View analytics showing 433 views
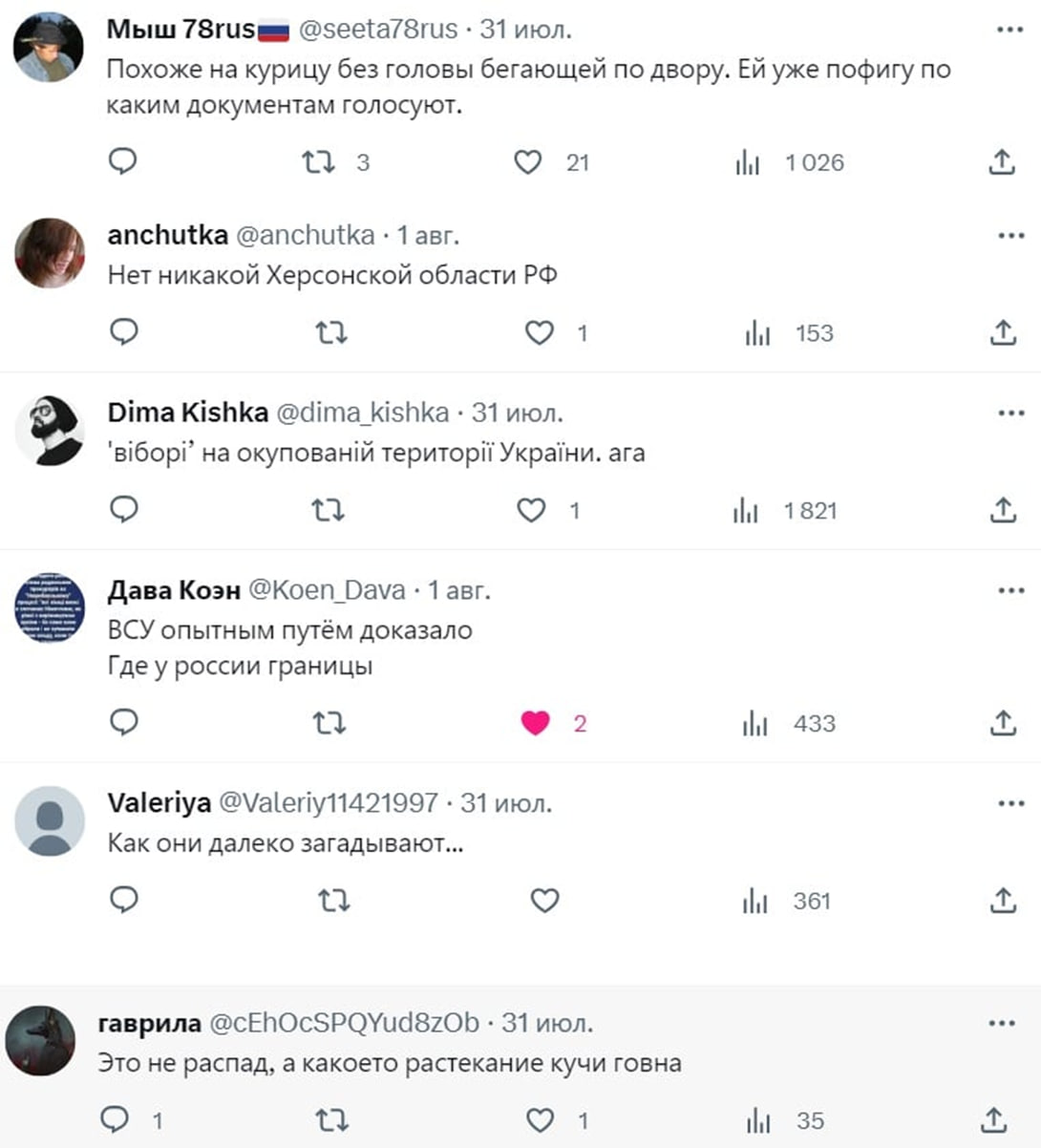This screenshot has width=1041, height=1148. tap(789, 724)
